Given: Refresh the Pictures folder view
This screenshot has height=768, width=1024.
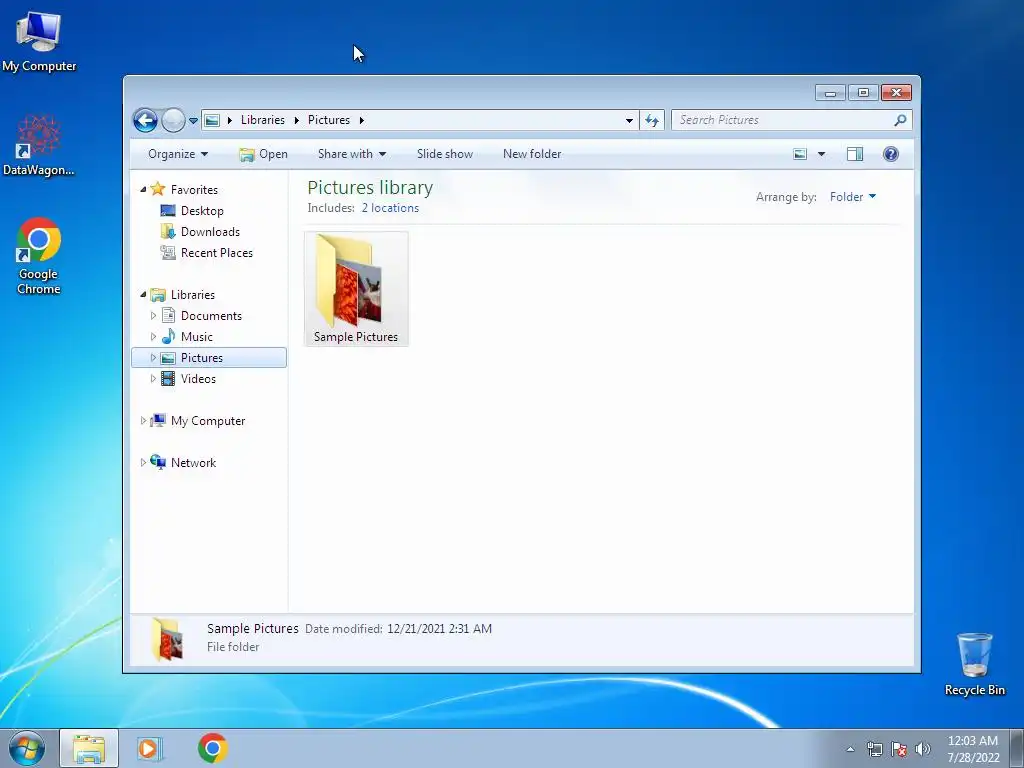Looking at the screenshot, I should tap(652, 120).
